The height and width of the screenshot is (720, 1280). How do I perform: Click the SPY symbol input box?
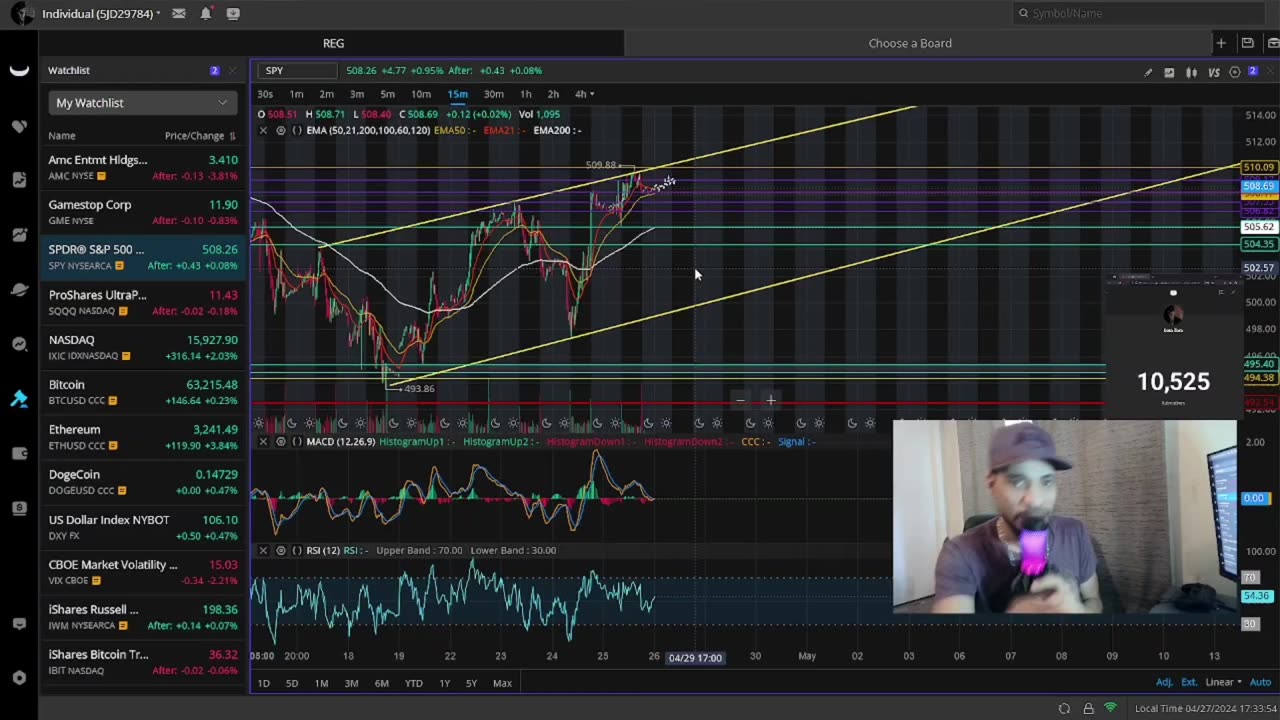(297, 71)
